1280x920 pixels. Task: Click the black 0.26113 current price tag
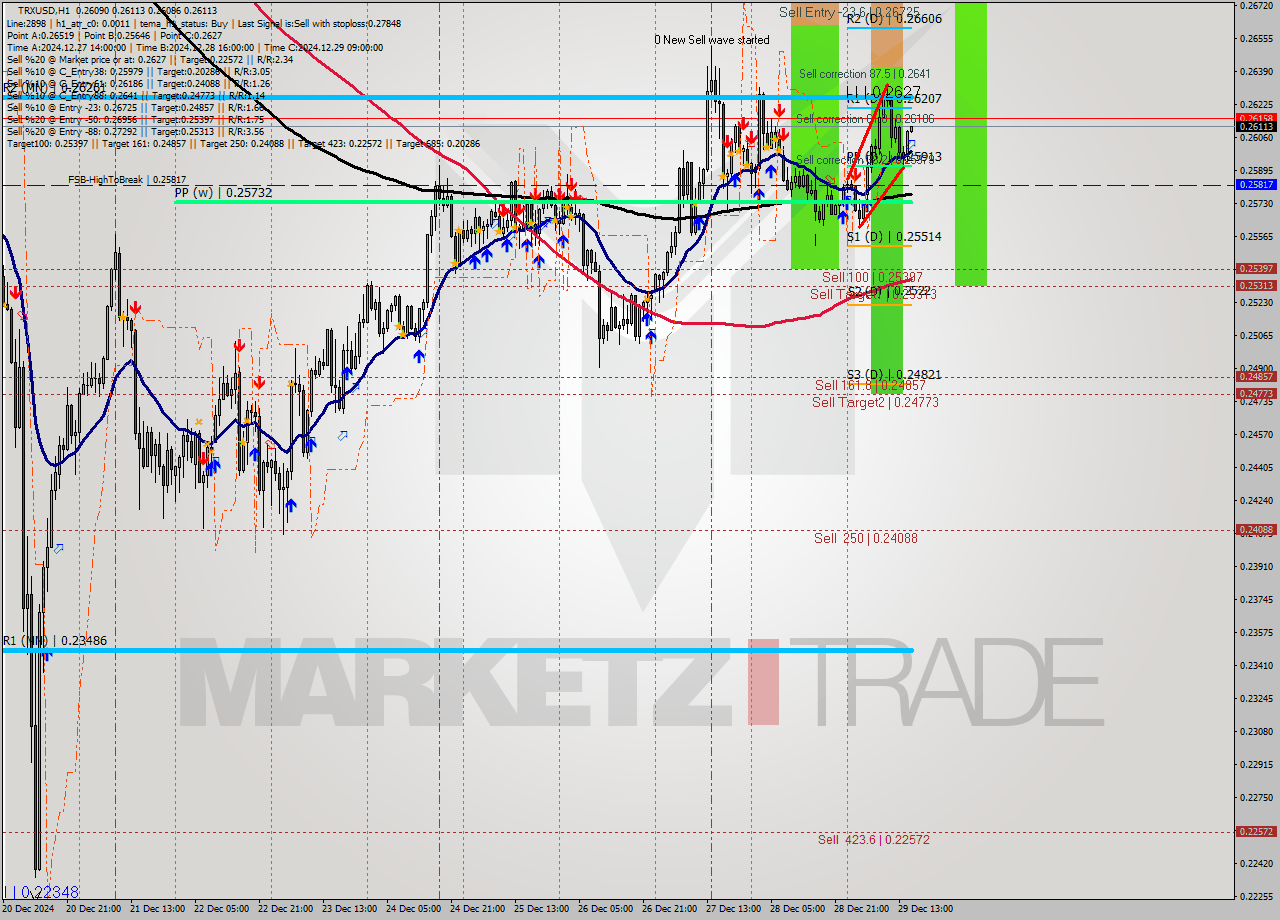click(1256, 127)
